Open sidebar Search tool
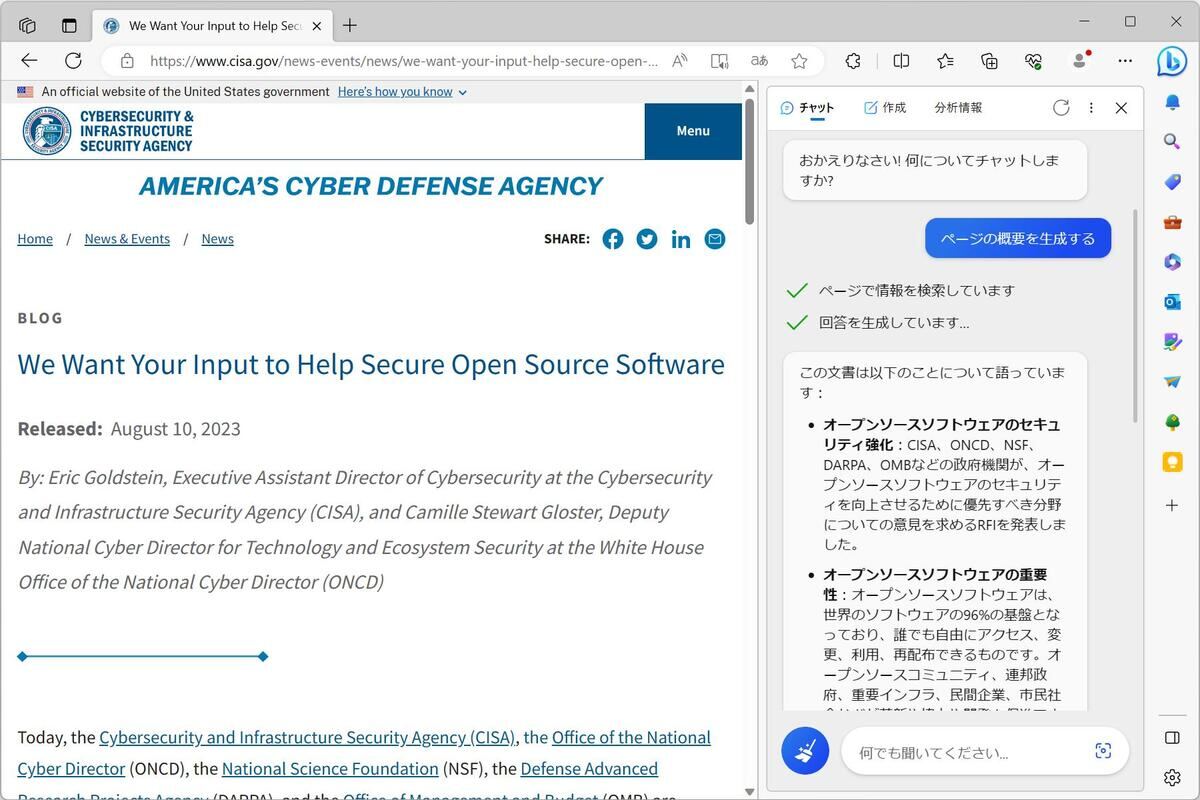 coord(1172,142)
